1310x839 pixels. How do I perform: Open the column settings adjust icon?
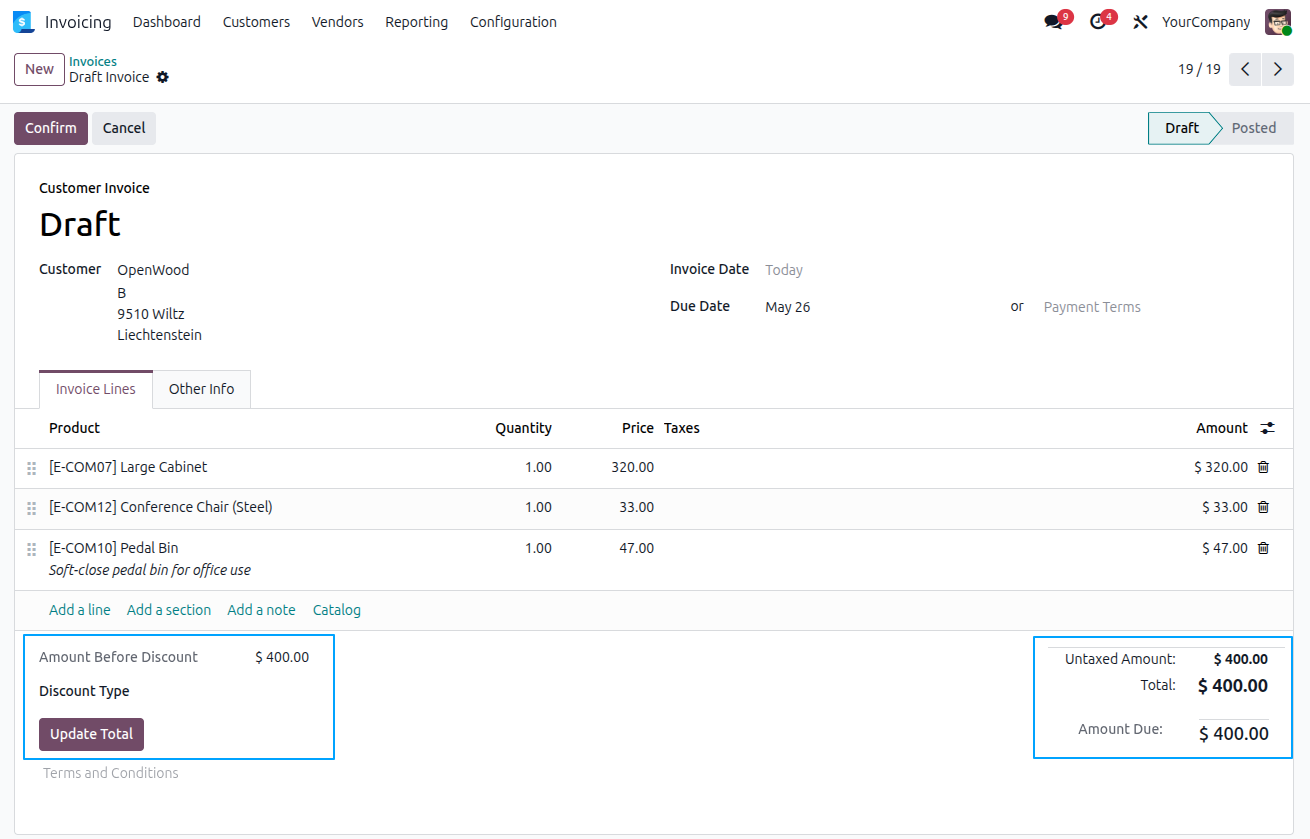1267,428
